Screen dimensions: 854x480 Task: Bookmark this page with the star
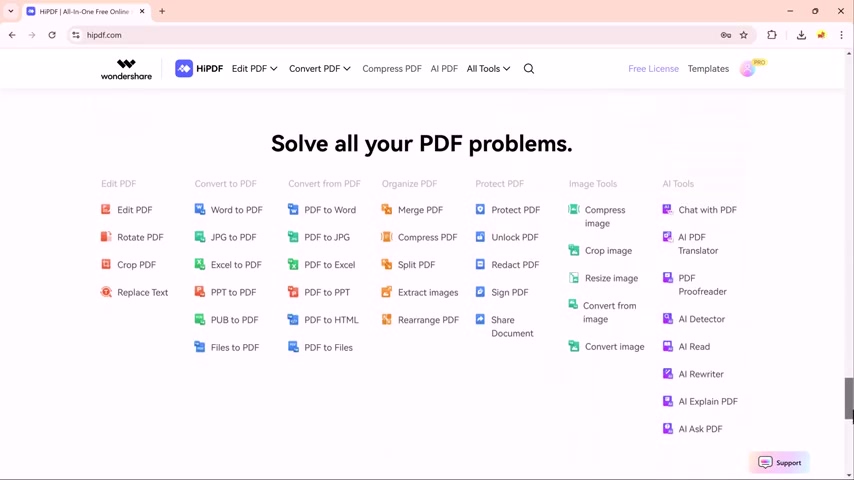click(743, 35)
